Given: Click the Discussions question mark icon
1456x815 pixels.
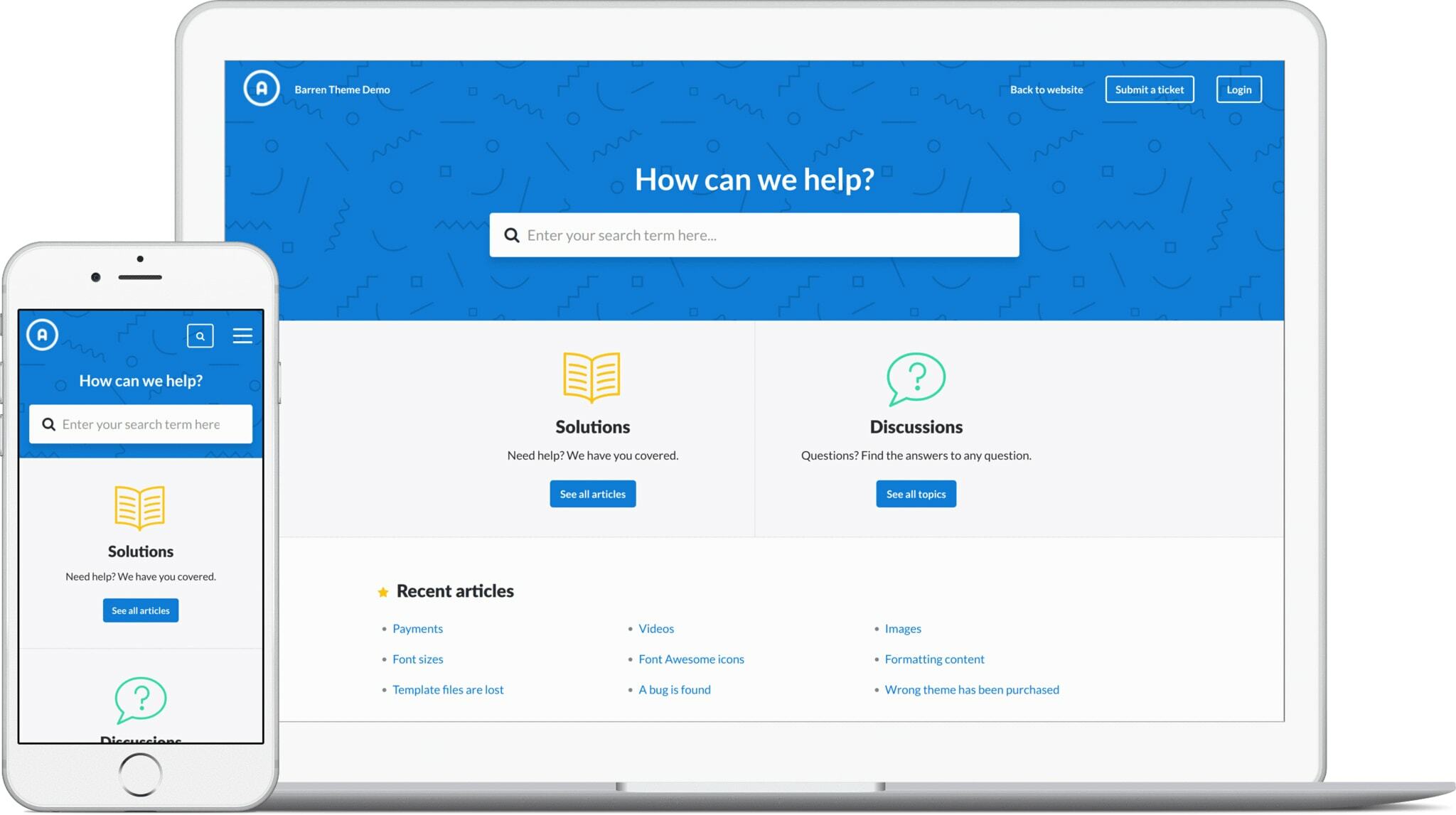Looking at the screenshot, I should (915, 377).
